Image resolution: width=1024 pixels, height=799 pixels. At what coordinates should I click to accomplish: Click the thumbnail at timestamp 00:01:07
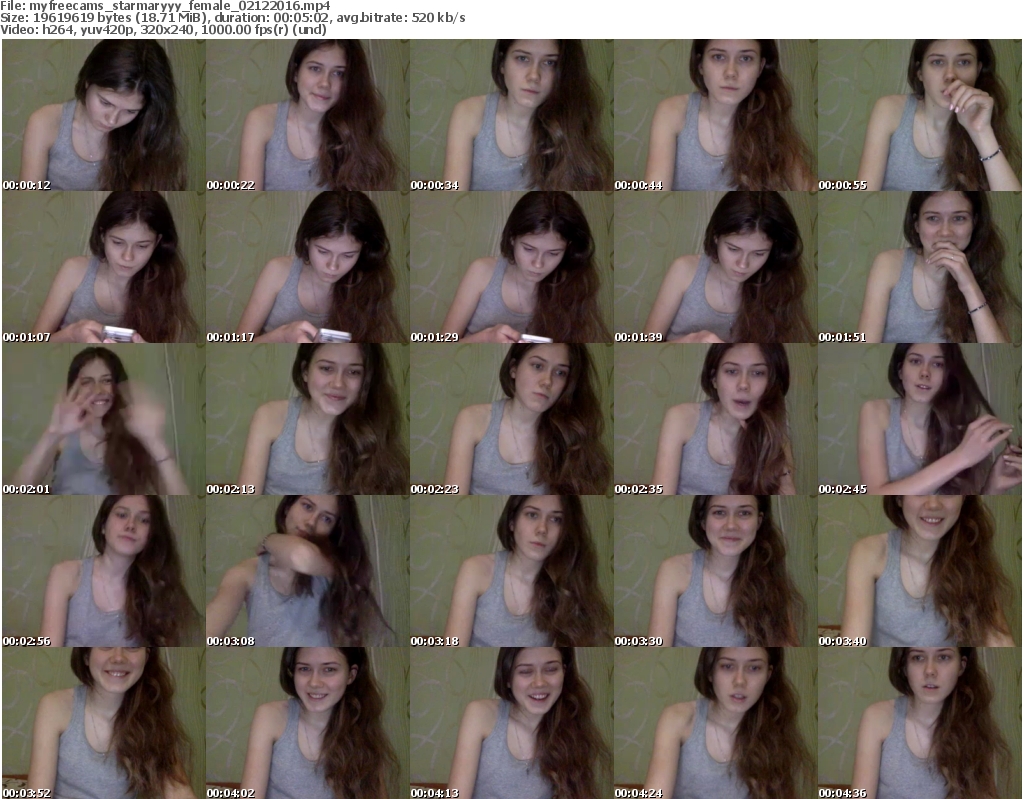[x=103, y=268]
